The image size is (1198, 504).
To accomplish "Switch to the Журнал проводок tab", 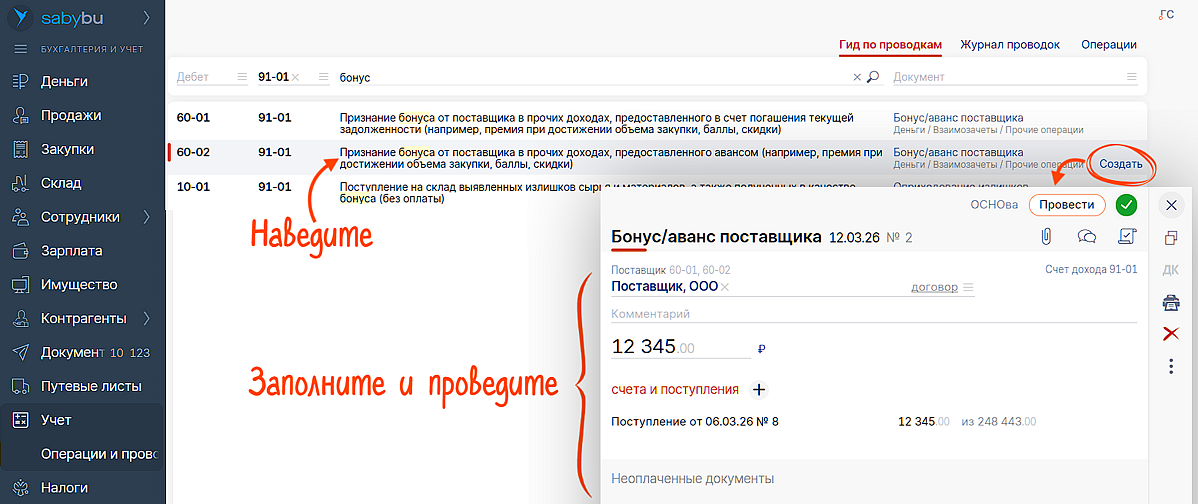I will (x=1010, y=45).
